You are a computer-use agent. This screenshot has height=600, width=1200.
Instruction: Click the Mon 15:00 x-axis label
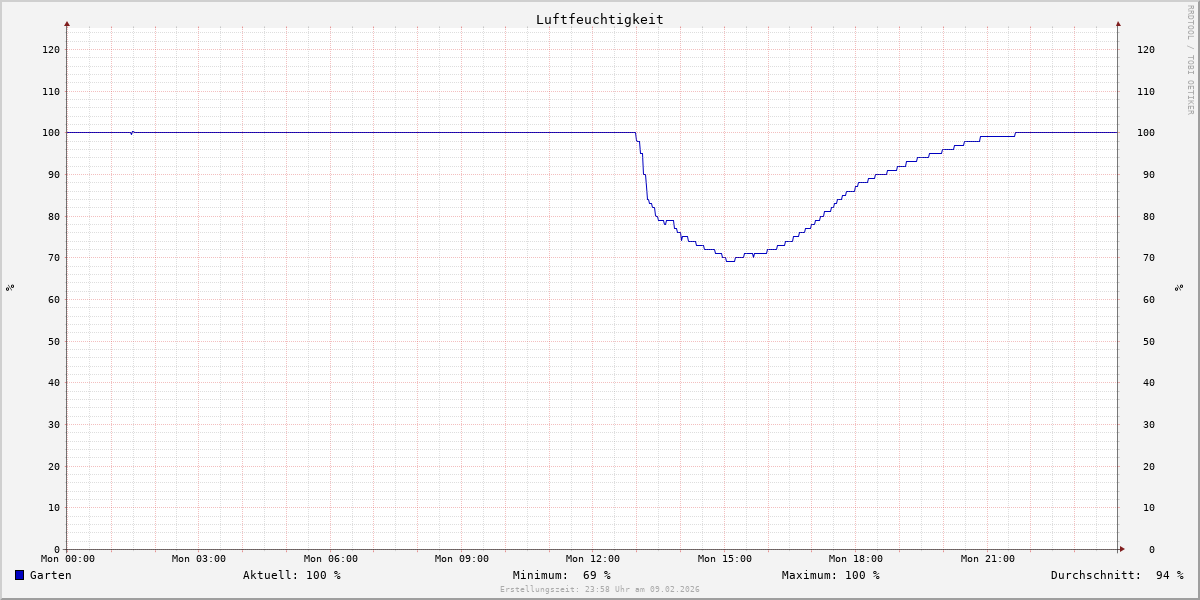pos(725,559)
